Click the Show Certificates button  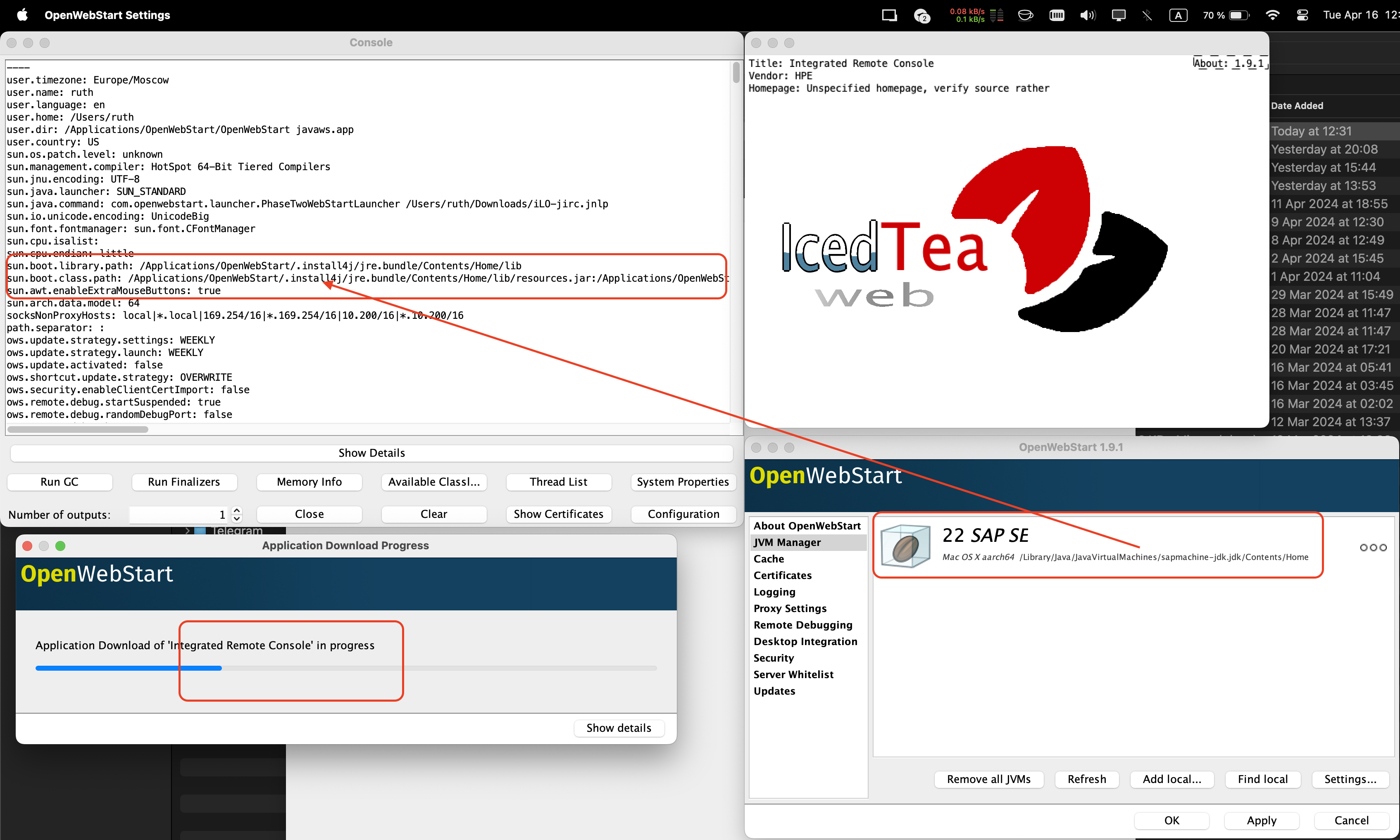[x=558, y=514]
